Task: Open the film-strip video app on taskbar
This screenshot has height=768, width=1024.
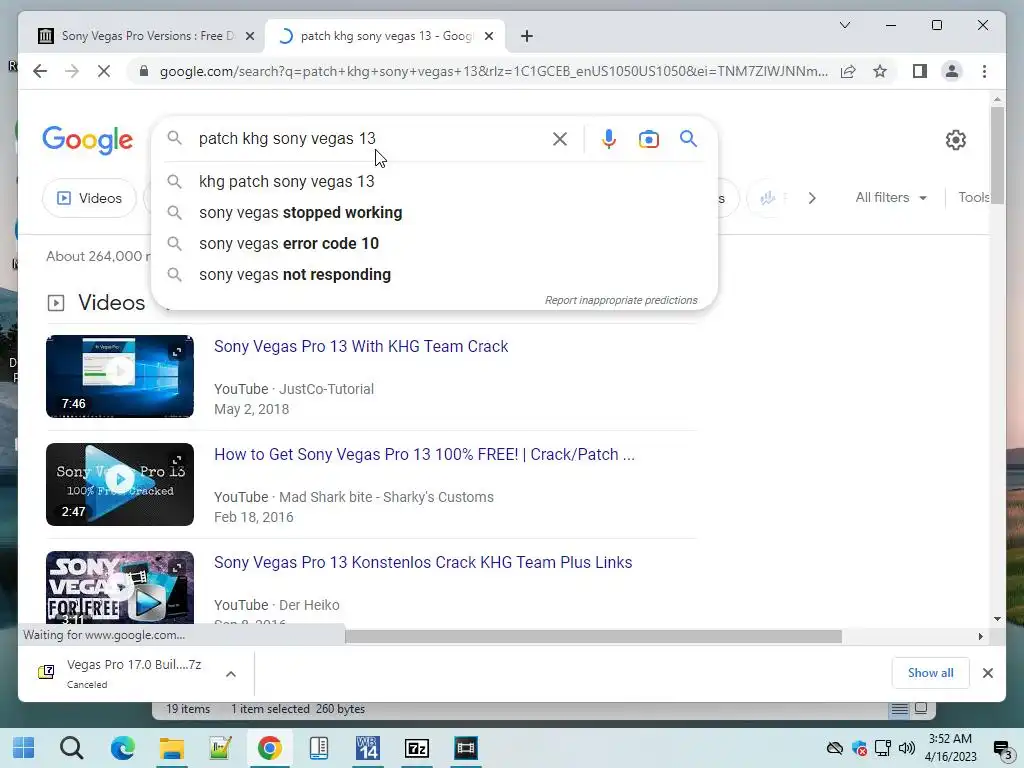Action: point(466,748)
